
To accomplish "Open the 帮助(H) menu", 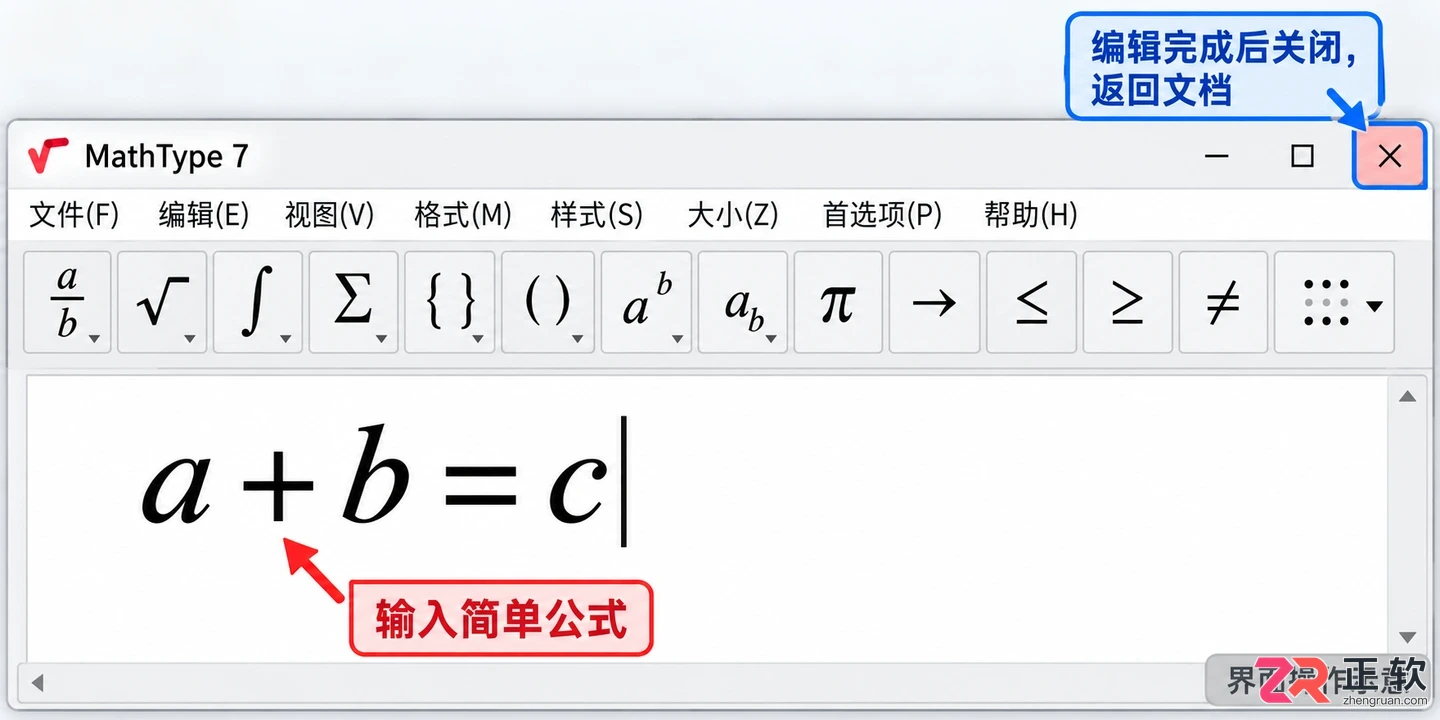I will coord(1031,214).
